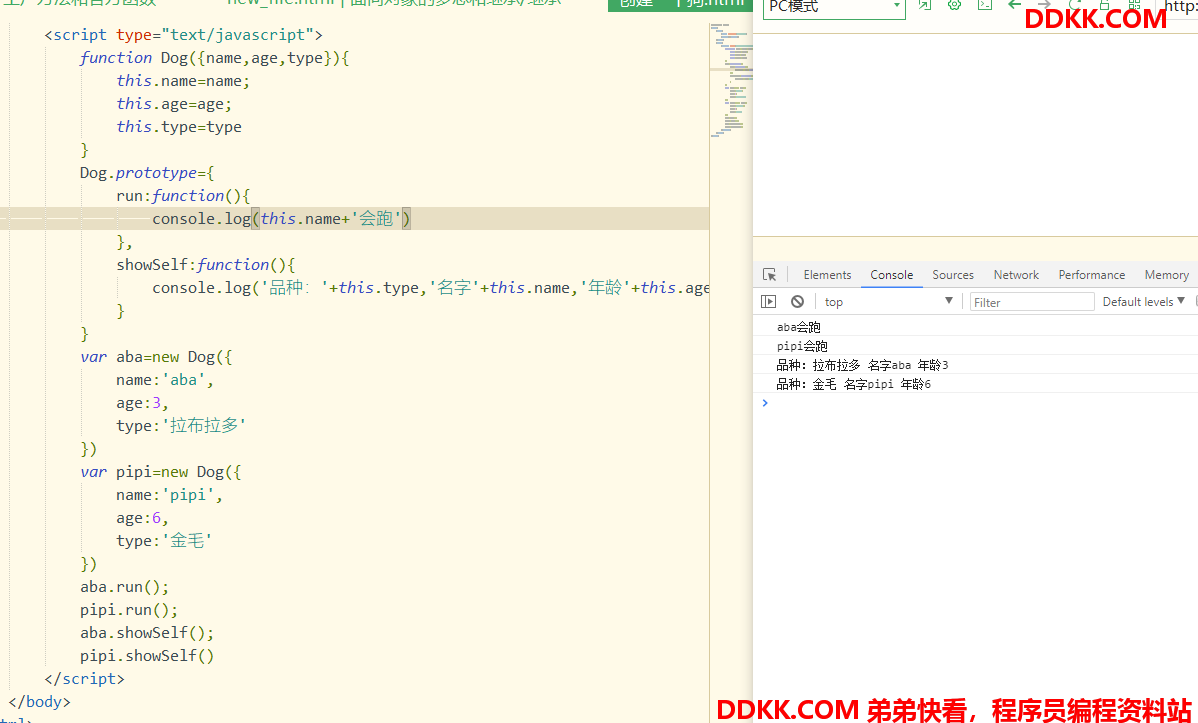
Task: Click the 'this.age=age;' code line
Action: click(x=174, y=104)
